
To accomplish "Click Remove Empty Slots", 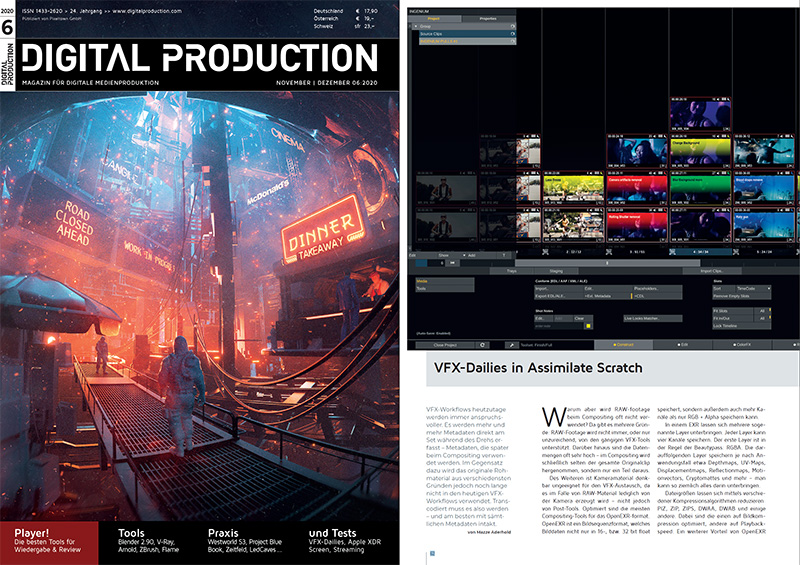I will pos(741,296).
